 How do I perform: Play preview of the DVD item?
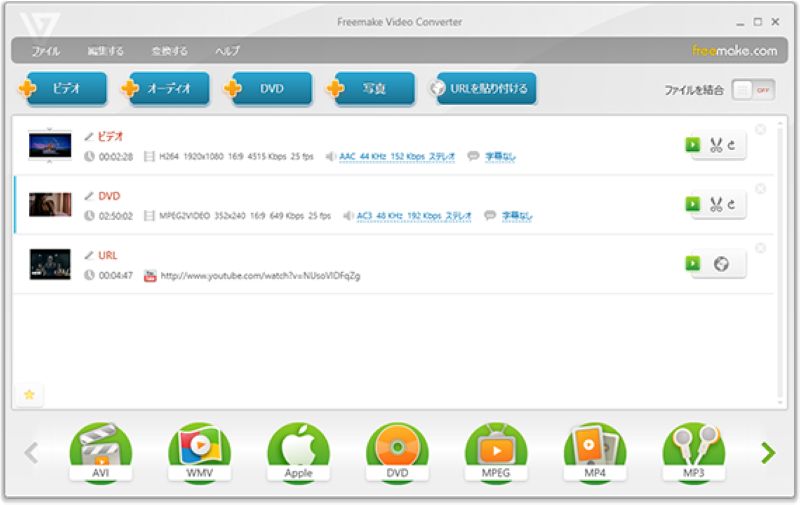click(692, 204)
